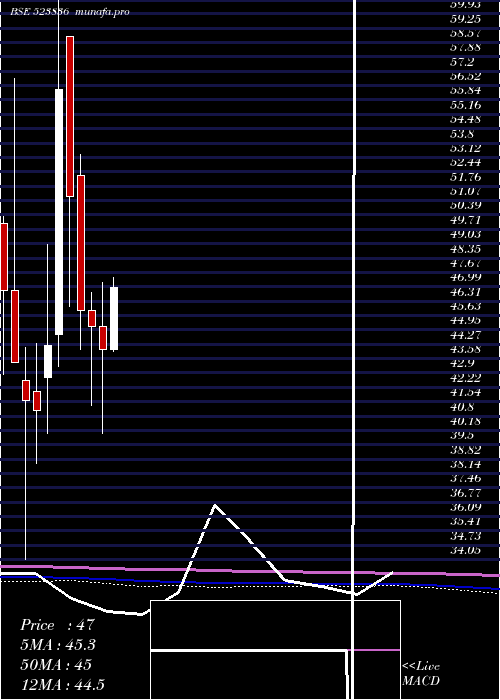This screenshot has height=700, width=500.
Task: Click the 55.16 price axis label
Action: tap(465, 105)
